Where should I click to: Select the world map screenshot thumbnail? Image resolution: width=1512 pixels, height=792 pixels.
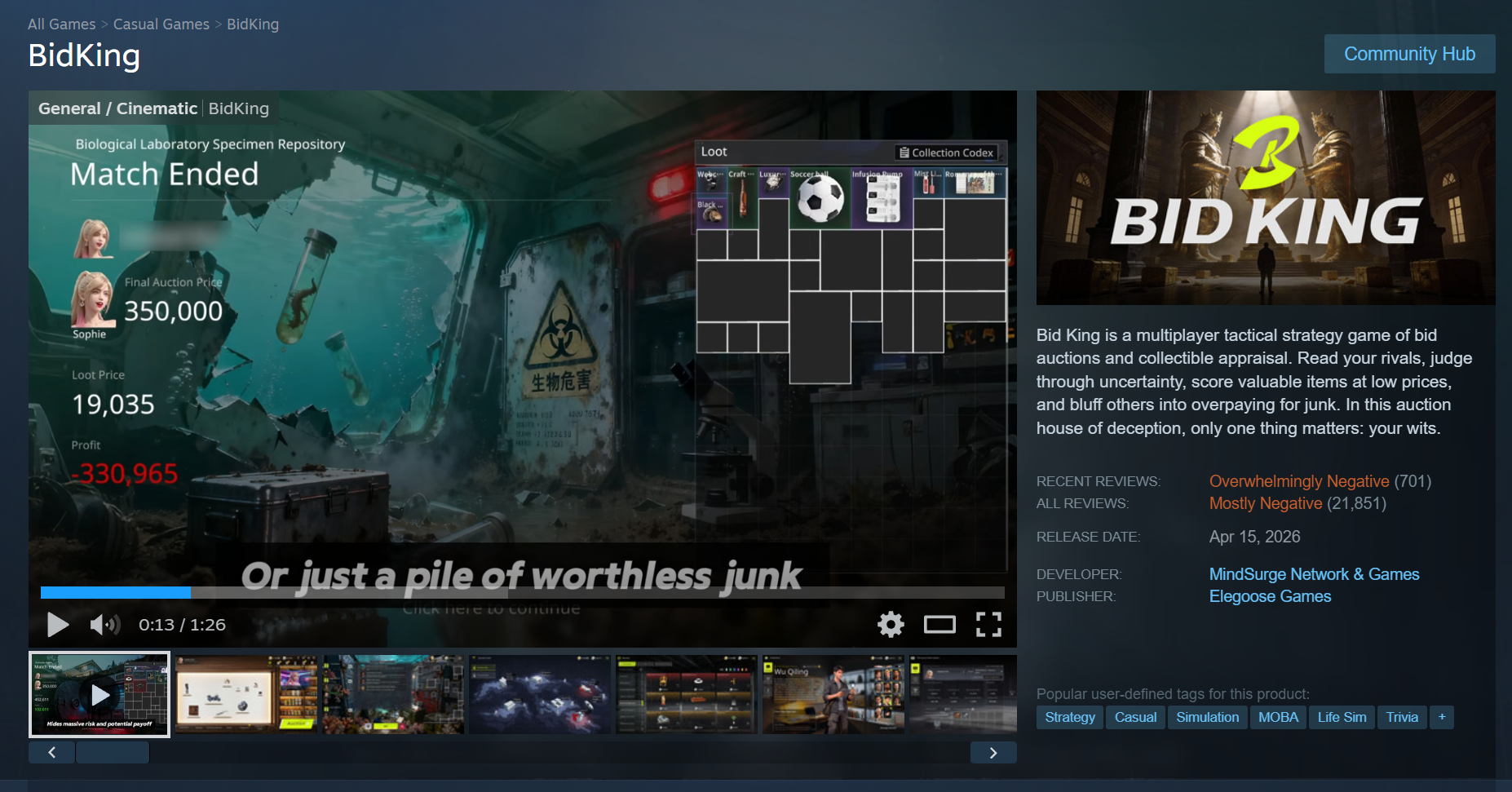coord(540,694)
